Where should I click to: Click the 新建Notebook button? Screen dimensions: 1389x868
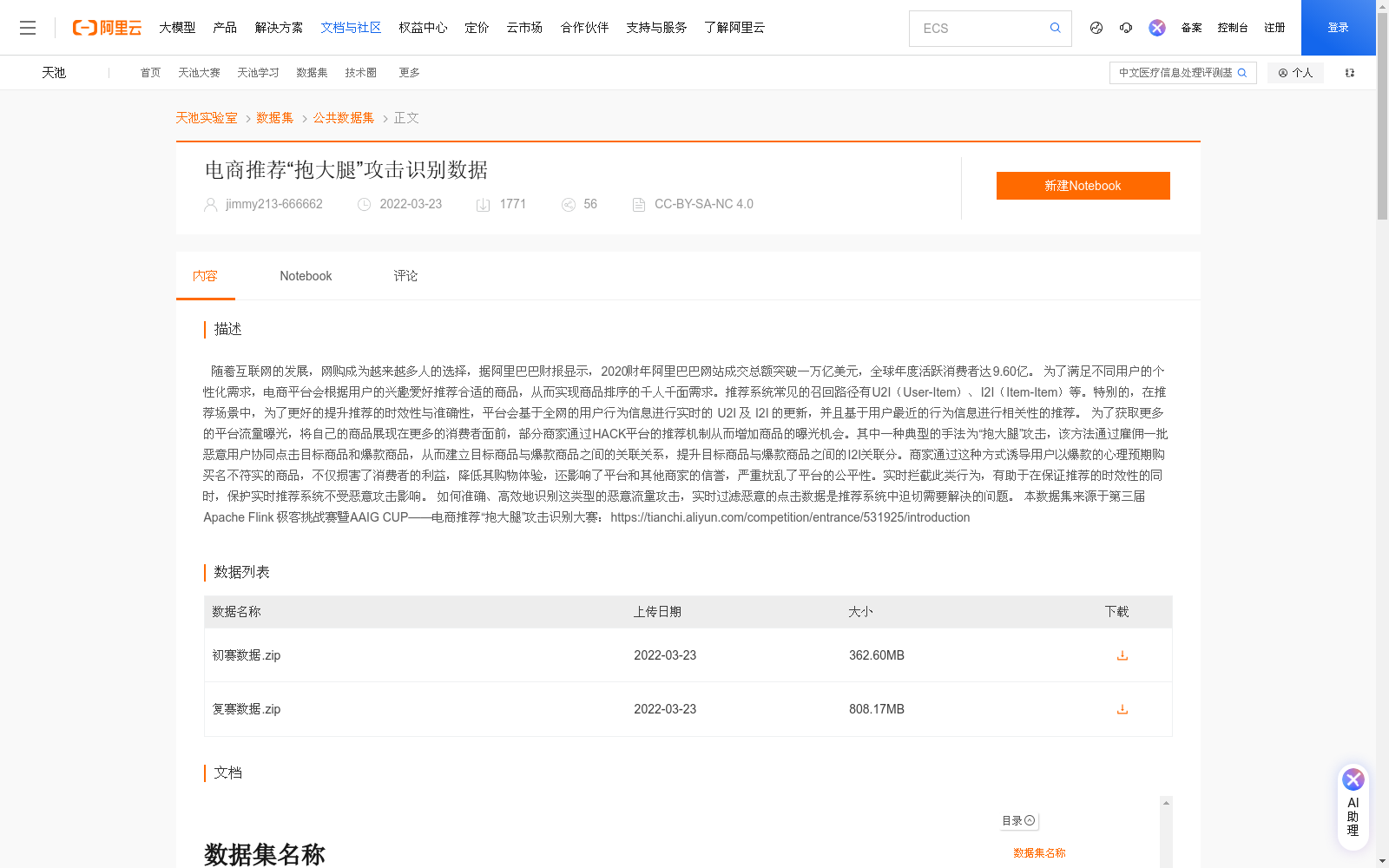click(x=1083, y=186)
